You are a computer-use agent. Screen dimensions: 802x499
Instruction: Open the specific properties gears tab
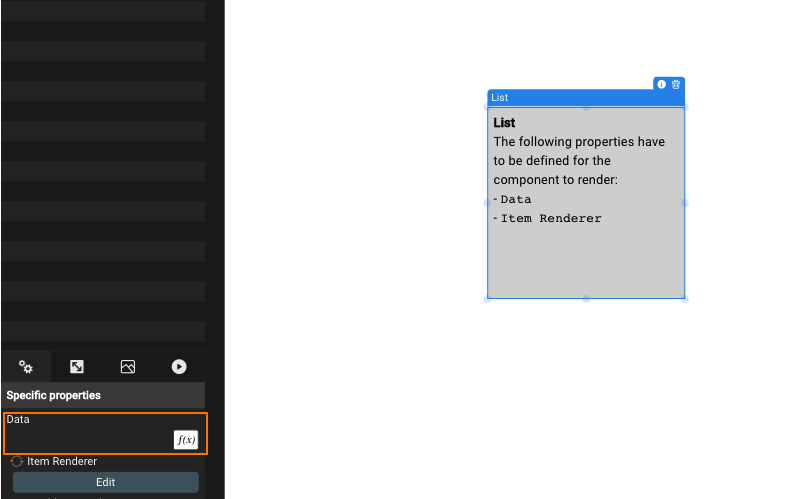tap(26, 367)
